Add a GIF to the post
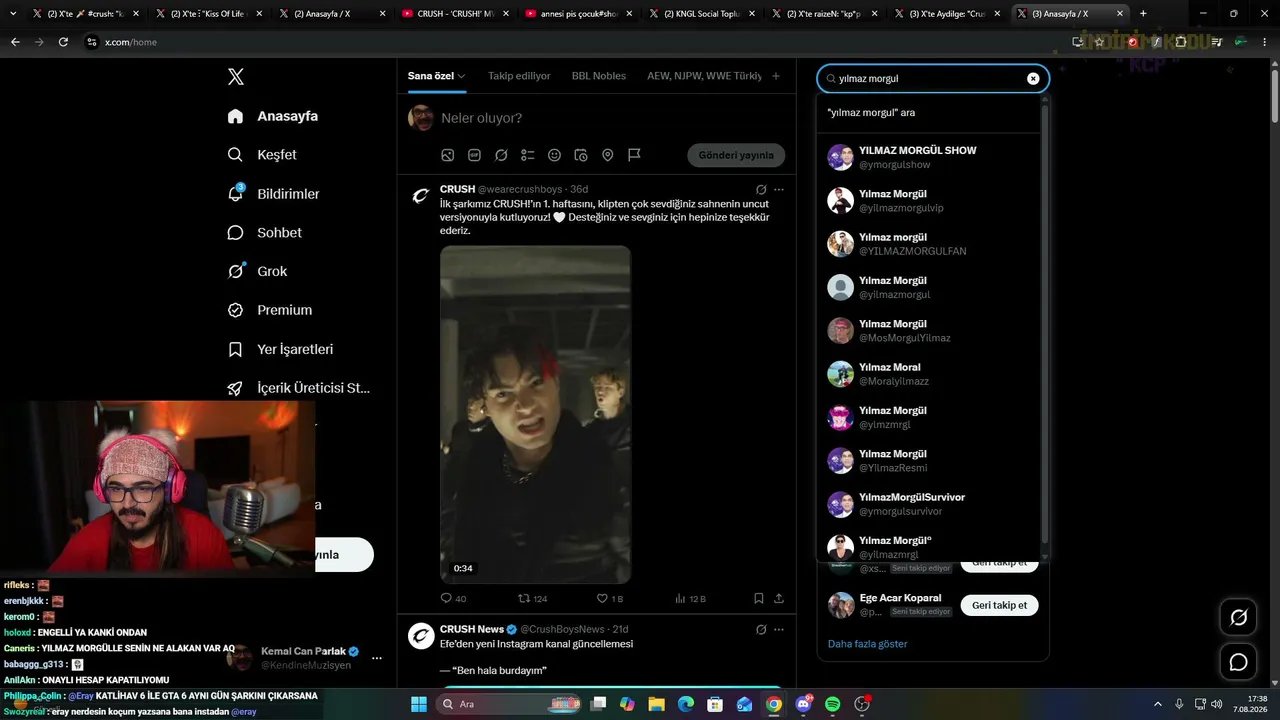1280x720 pixels. [474, 155]
